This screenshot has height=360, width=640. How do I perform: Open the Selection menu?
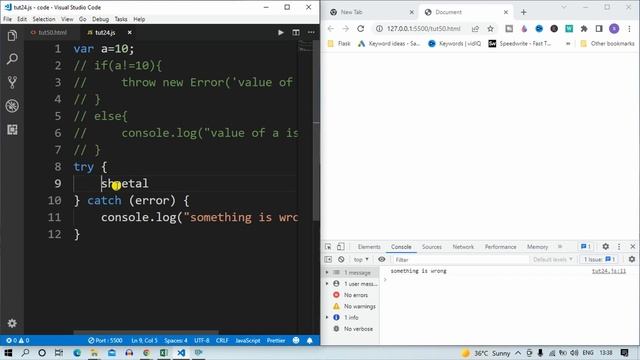[44, 19]
